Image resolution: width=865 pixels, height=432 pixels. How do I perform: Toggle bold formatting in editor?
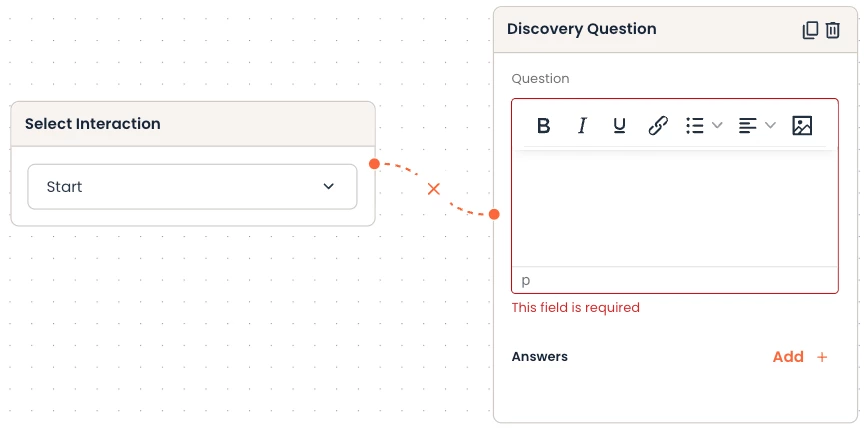pos(544,125)
